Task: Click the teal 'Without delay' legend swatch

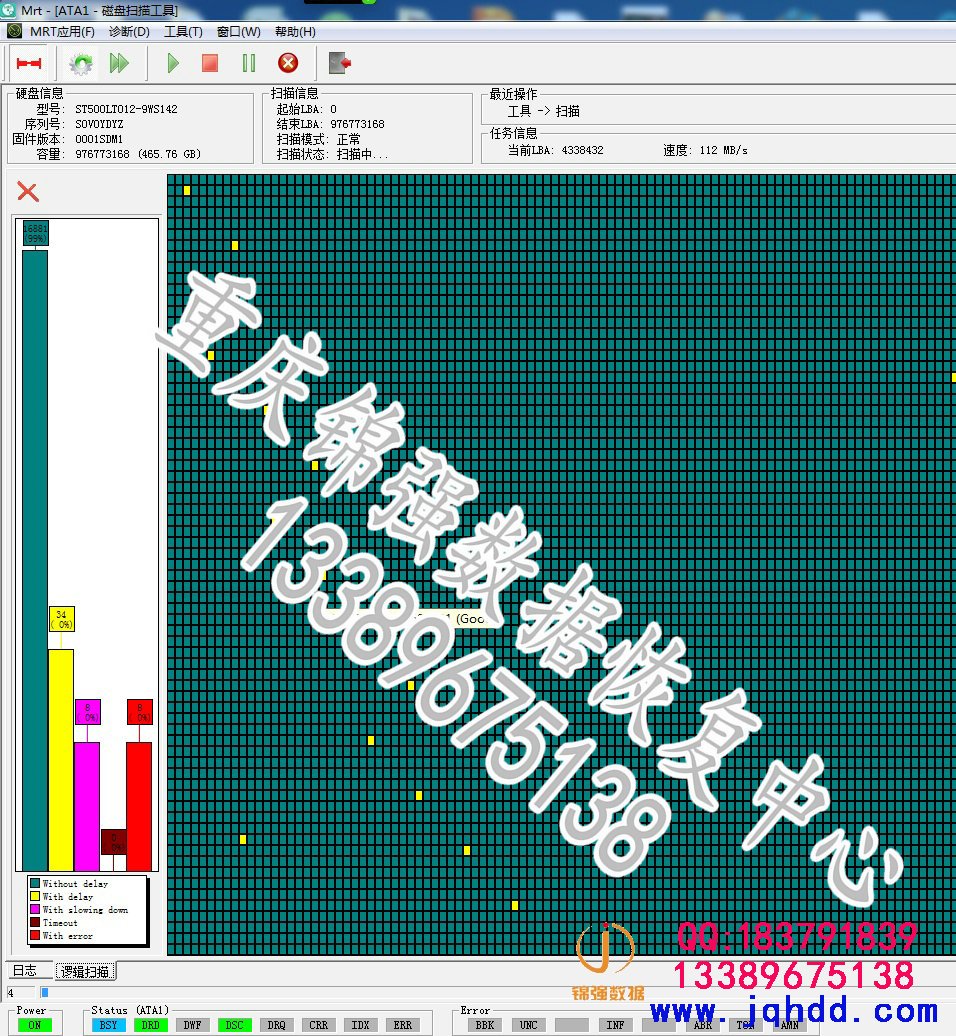Action: point(35,883)
